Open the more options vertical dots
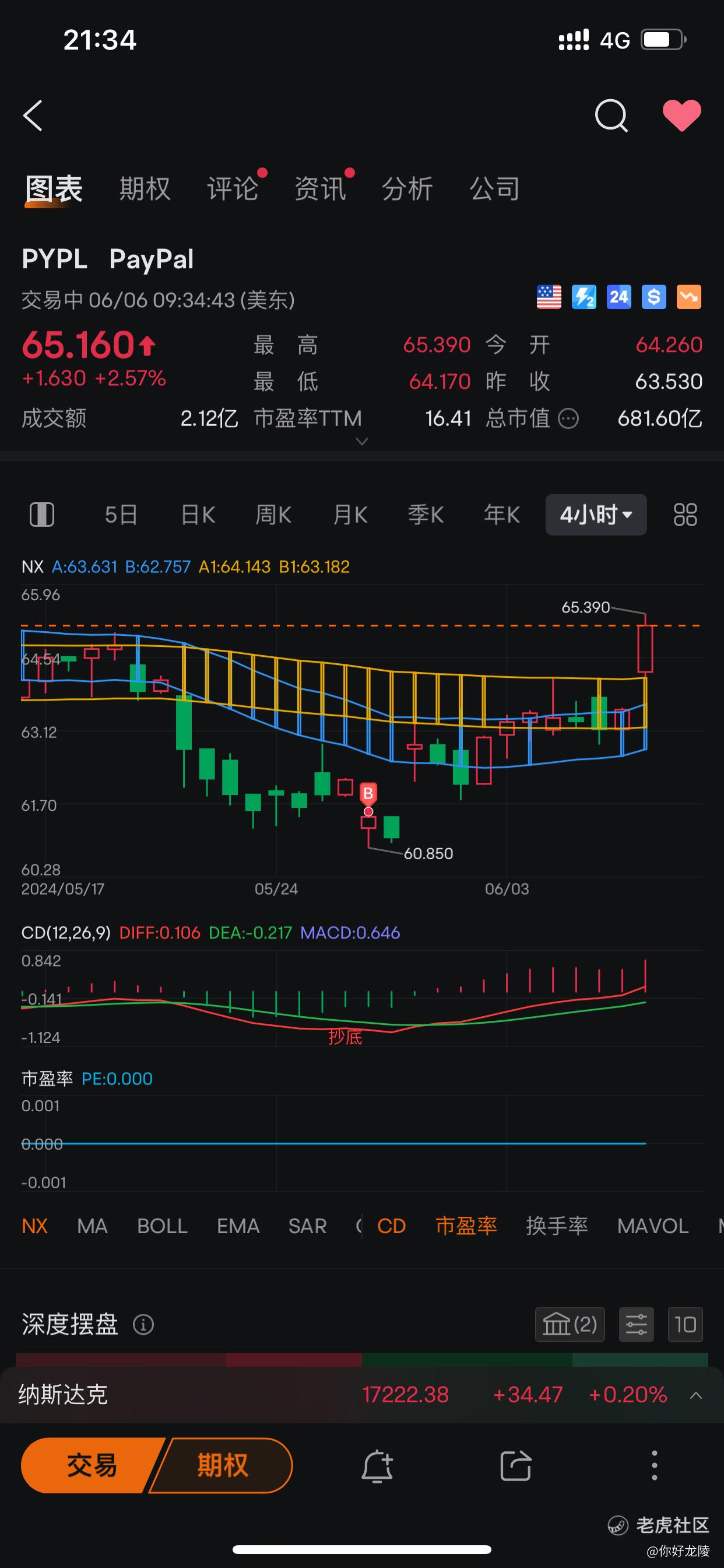The width and height of the screenshot is (724, 1568). [655, 1466]
